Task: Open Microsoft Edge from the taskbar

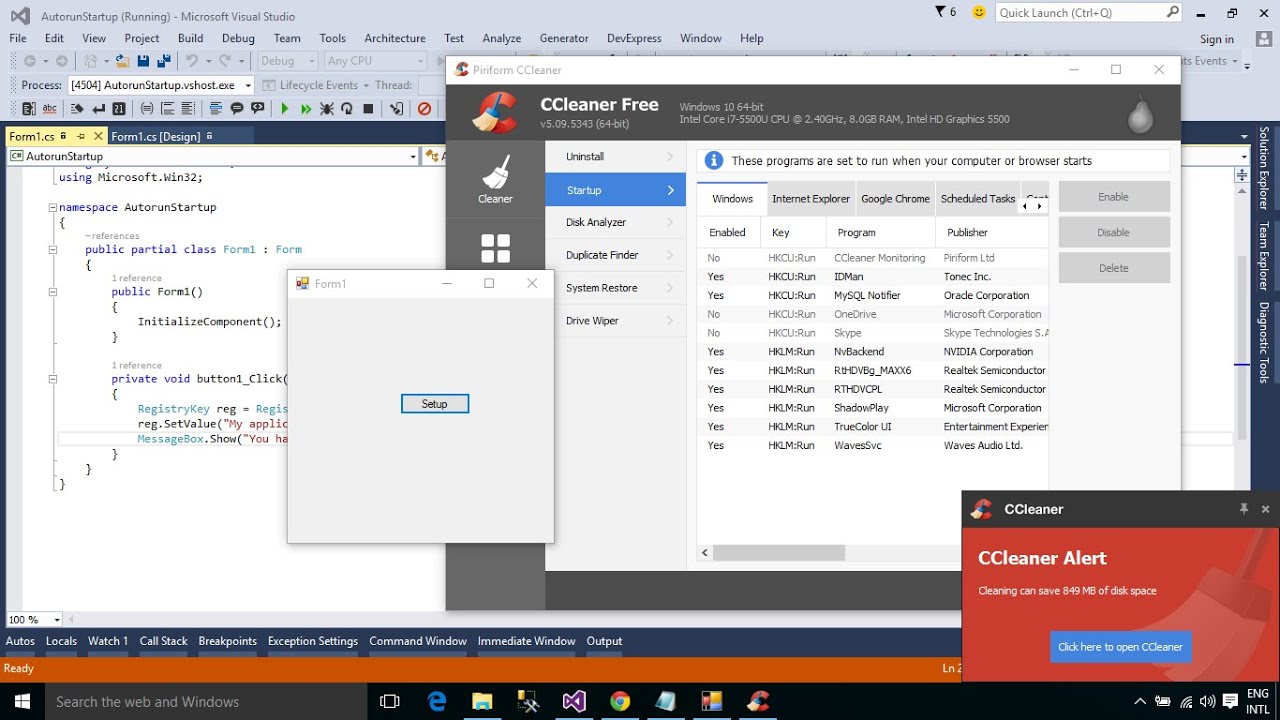Action: (437, 701)
